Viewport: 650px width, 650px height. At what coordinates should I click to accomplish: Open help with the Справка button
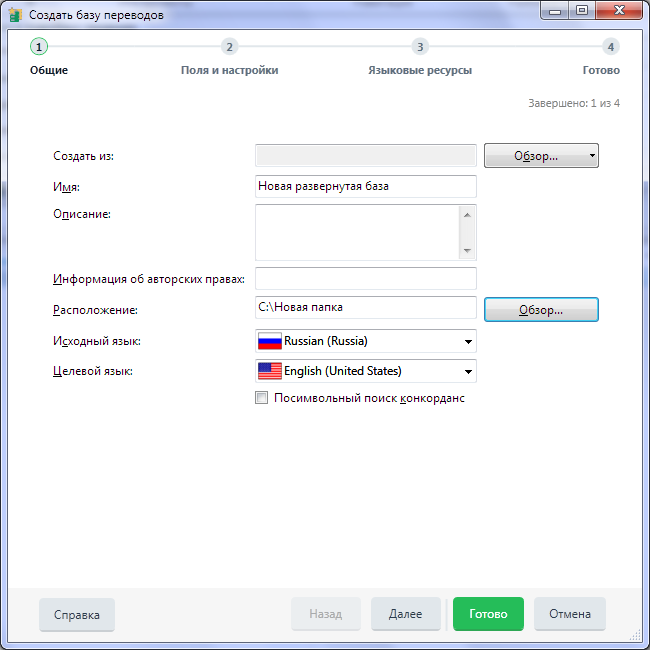tap(77, 615)
